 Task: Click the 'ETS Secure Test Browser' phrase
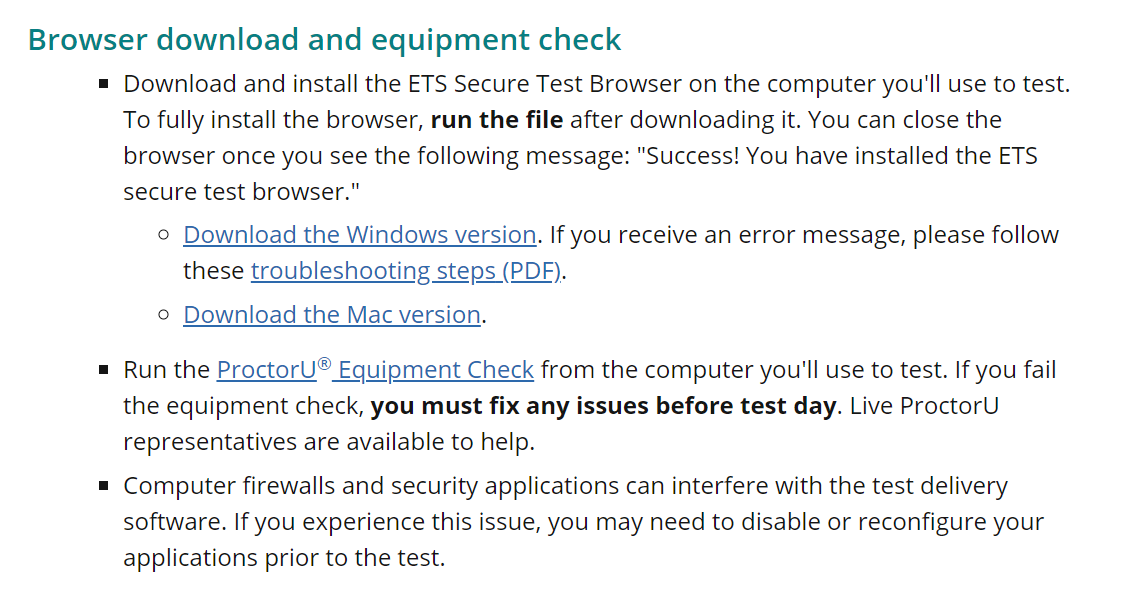545,83
